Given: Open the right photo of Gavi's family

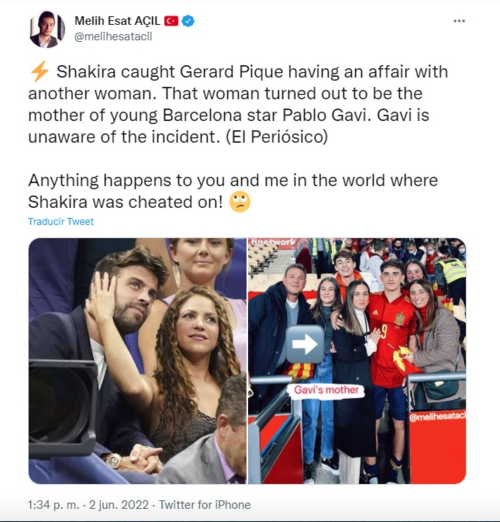Looking at the screenshot, I should pos(357,361).
